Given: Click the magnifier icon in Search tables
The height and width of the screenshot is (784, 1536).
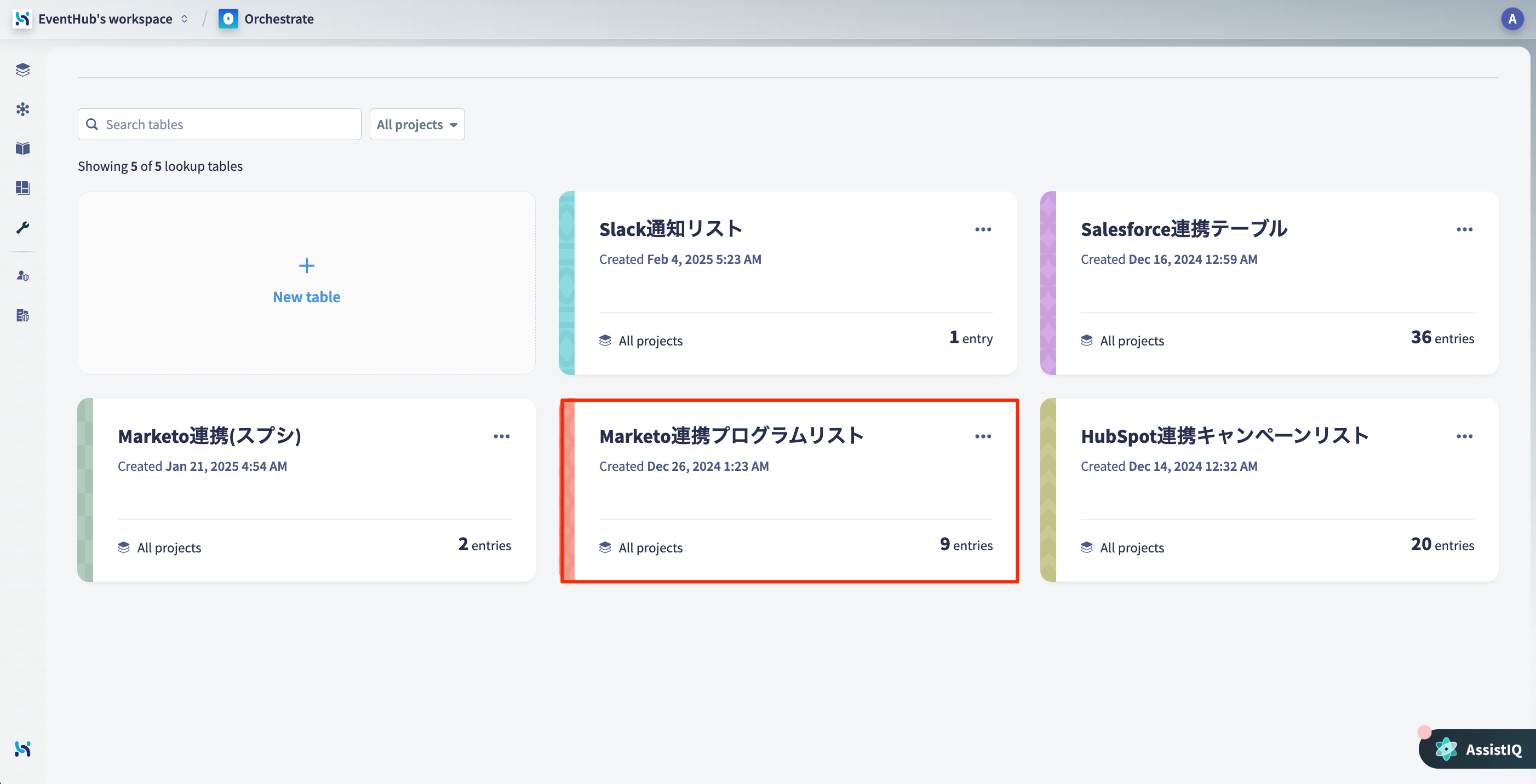Looking at the screenshot, I should tap(92, 124).
